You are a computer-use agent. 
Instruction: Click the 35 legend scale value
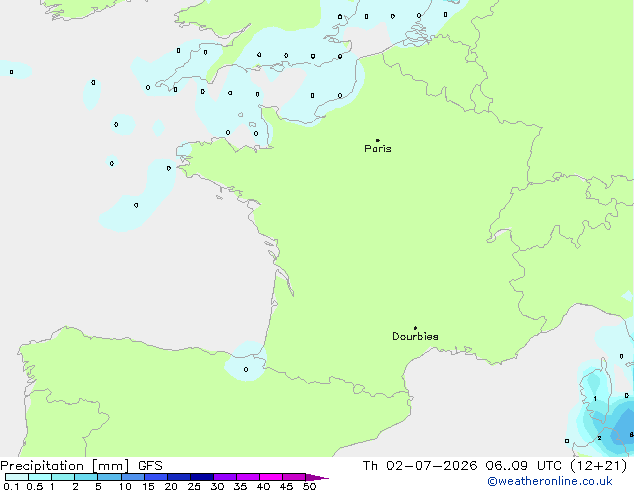(x=240, y=486)
